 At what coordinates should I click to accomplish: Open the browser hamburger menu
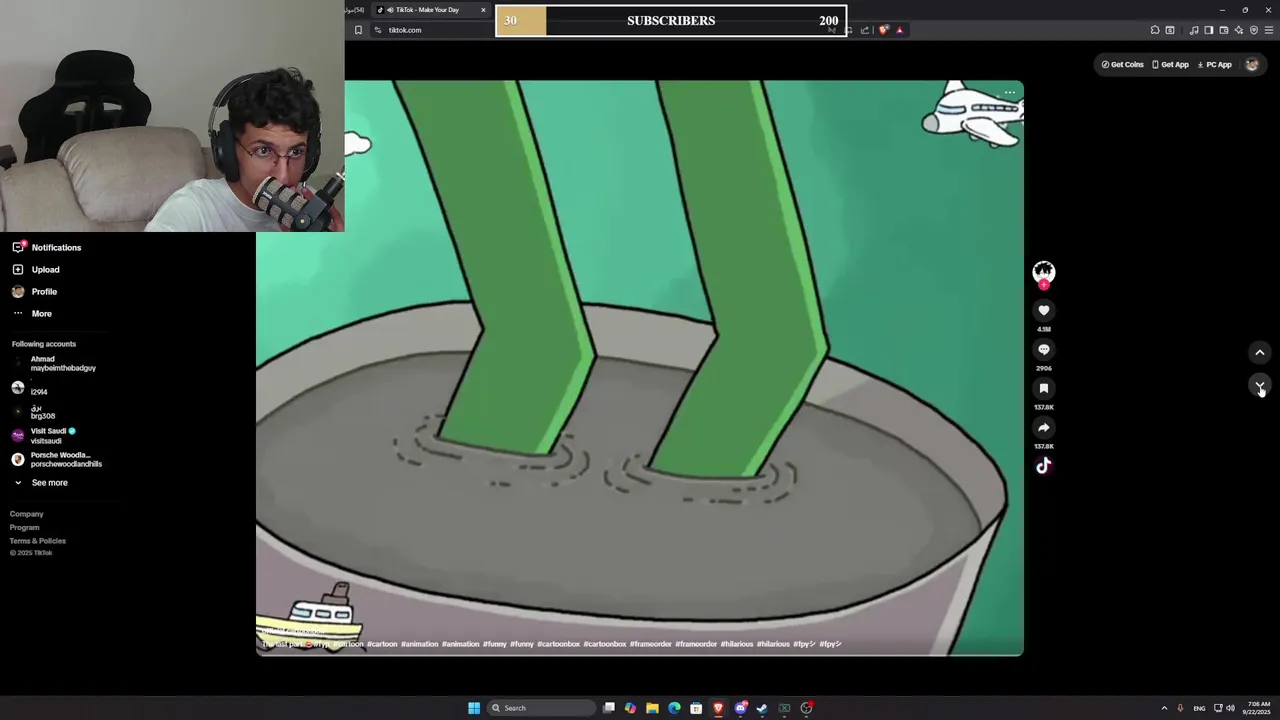(x=1269, y=30)
